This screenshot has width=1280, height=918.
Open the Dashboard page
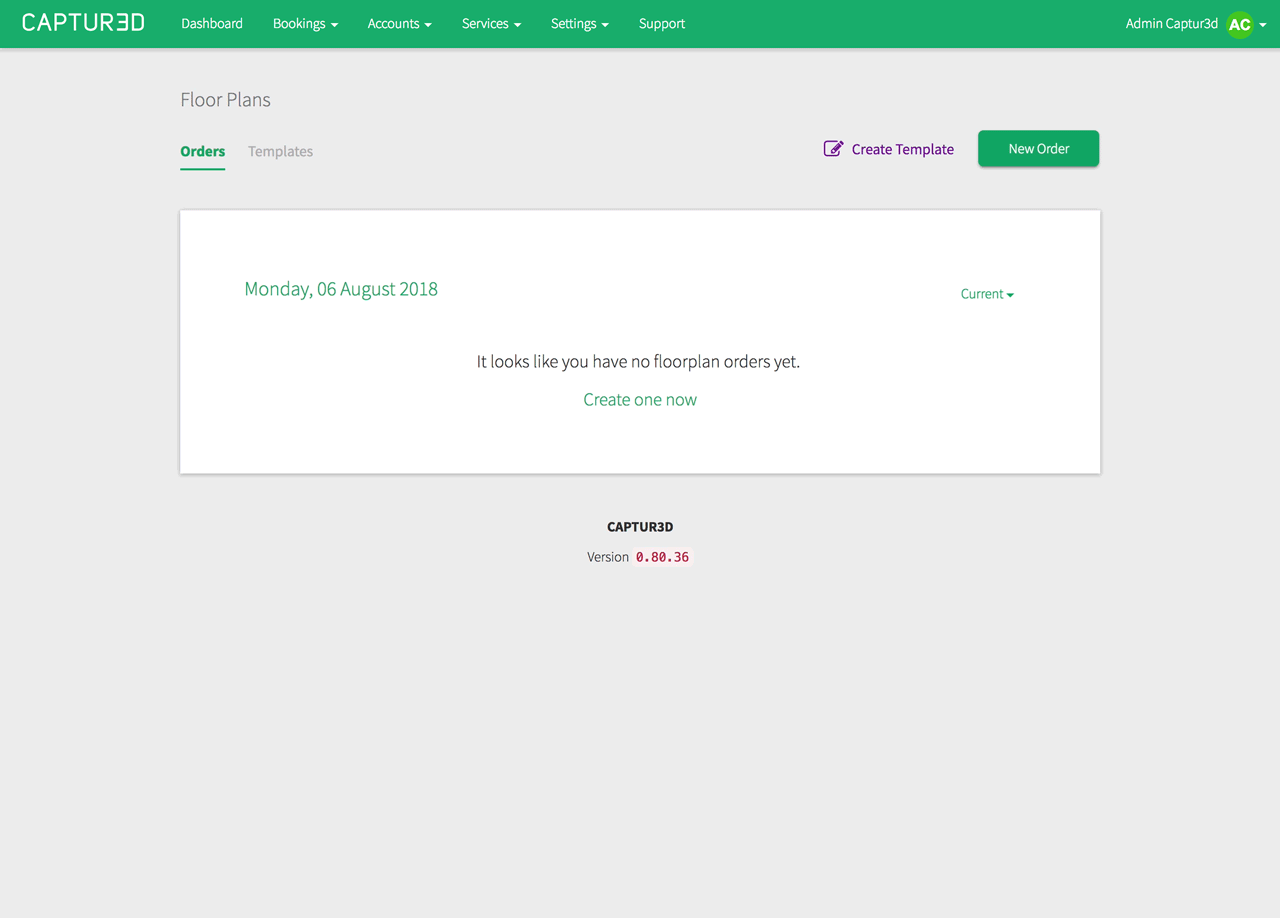tap(212, 24)
